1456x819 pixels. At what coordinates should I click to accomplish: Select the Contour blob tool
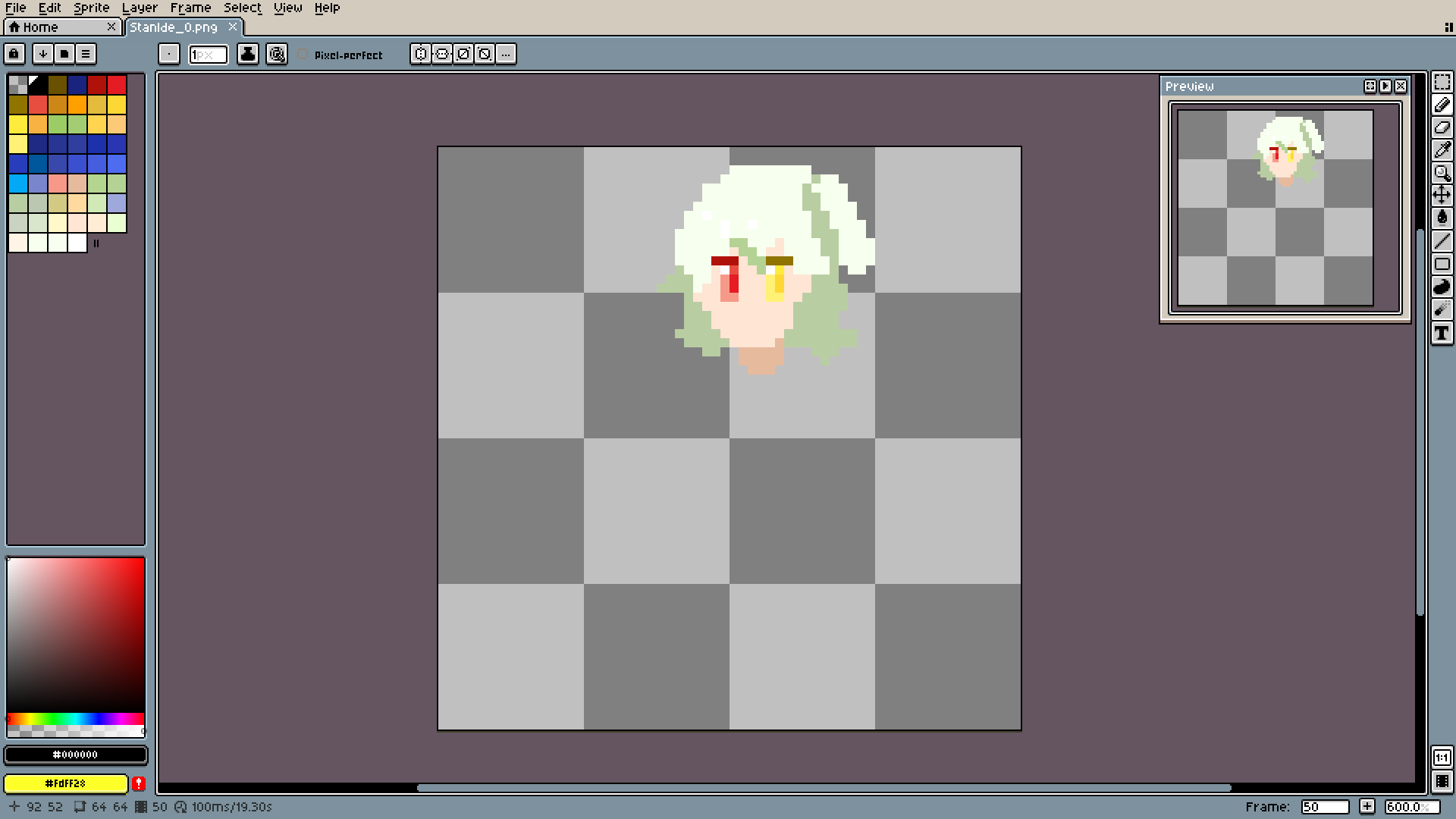tap(1442, 287)
